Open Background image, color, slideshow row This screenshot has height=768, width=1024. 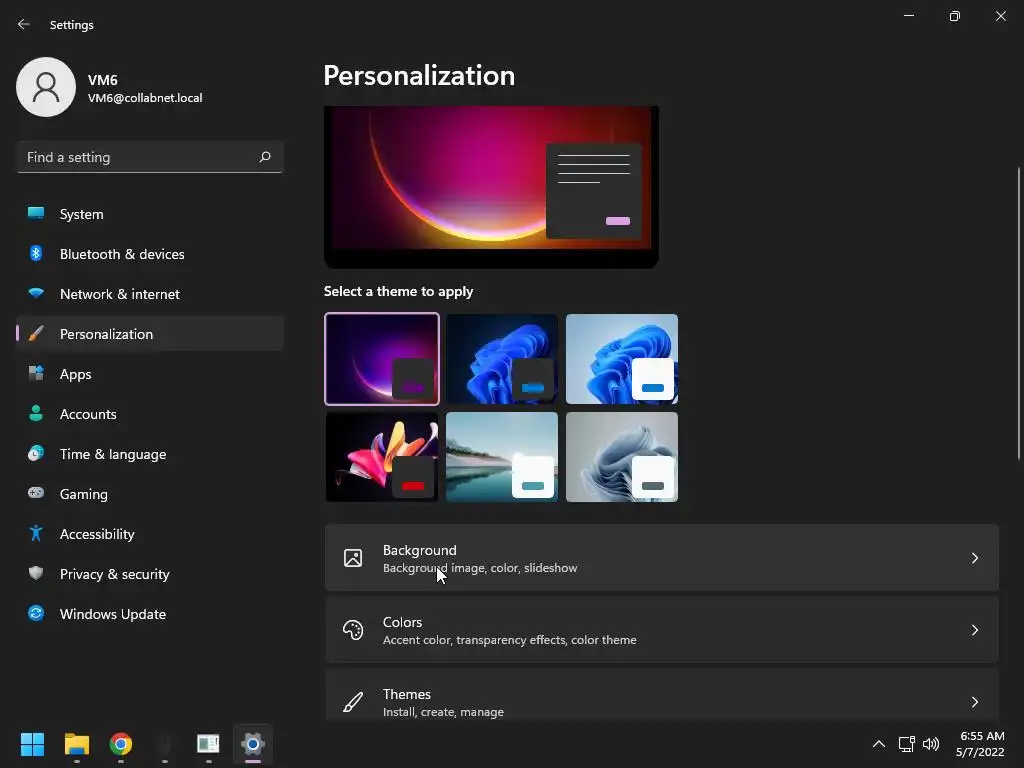click(x=662, y=558)
